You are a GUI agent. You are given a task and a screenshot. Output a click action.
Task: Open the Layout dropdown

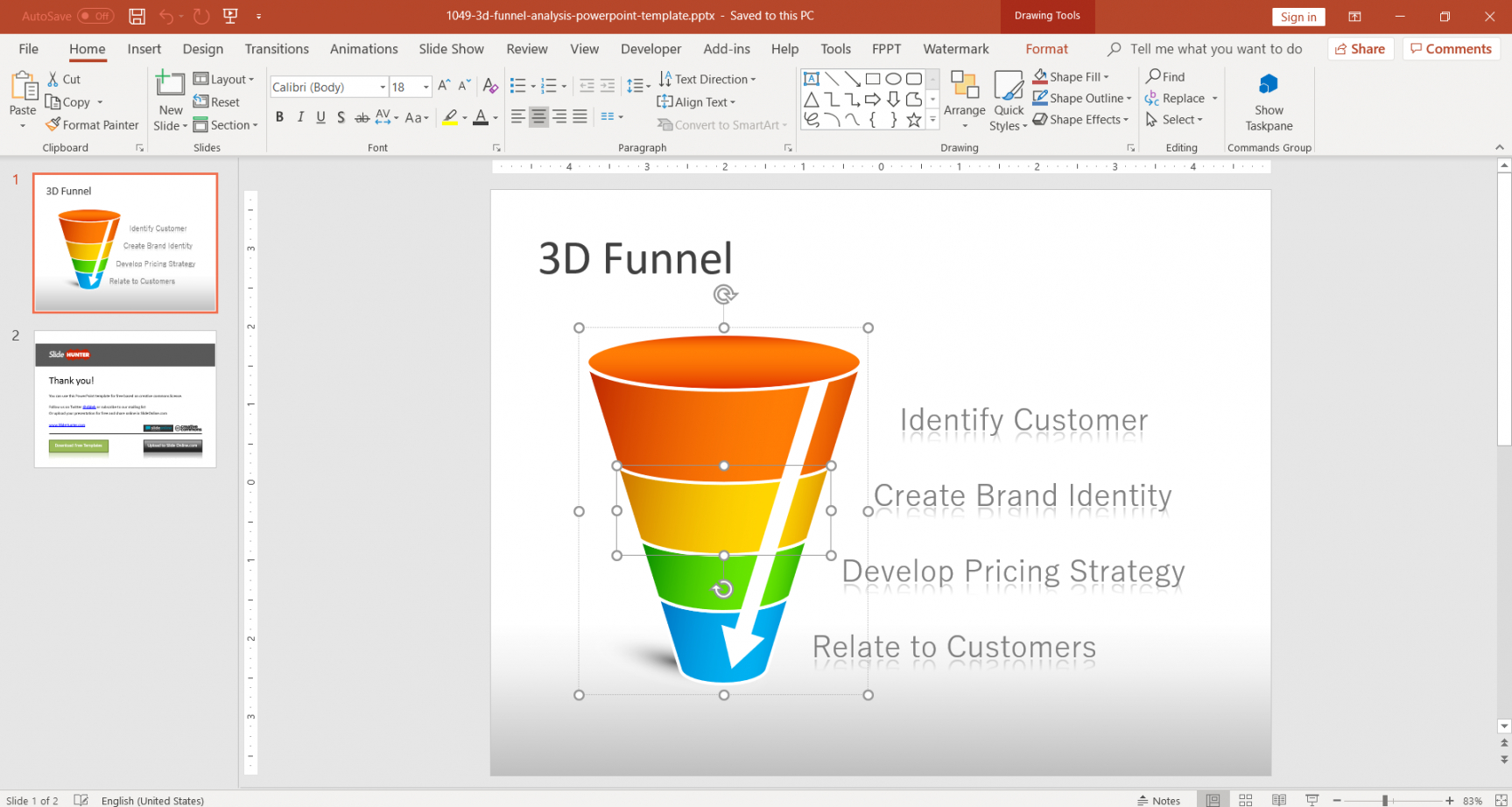[223, 79]
